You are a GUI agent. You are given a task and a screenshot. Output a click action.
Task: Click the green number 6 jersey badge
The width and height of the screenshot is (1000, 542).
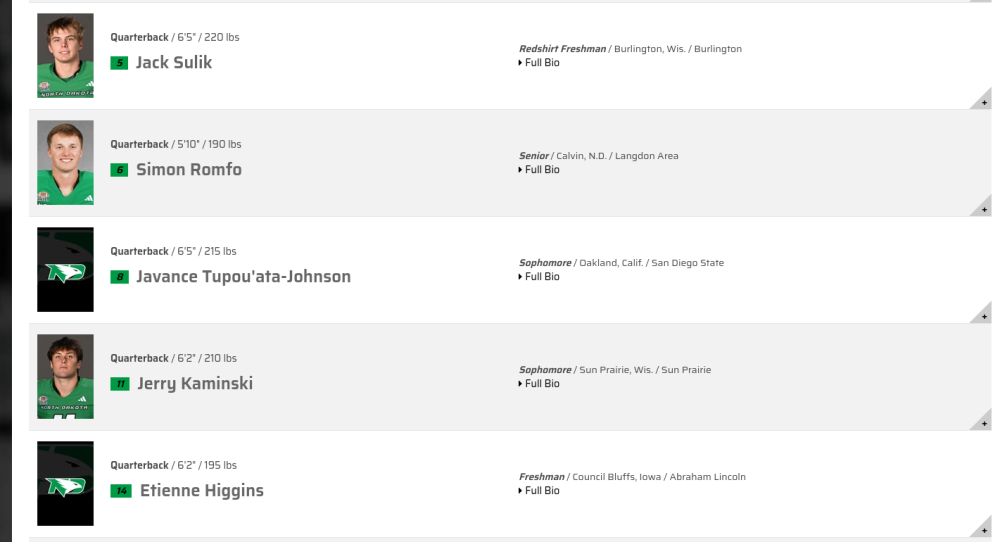click(119, 170)
